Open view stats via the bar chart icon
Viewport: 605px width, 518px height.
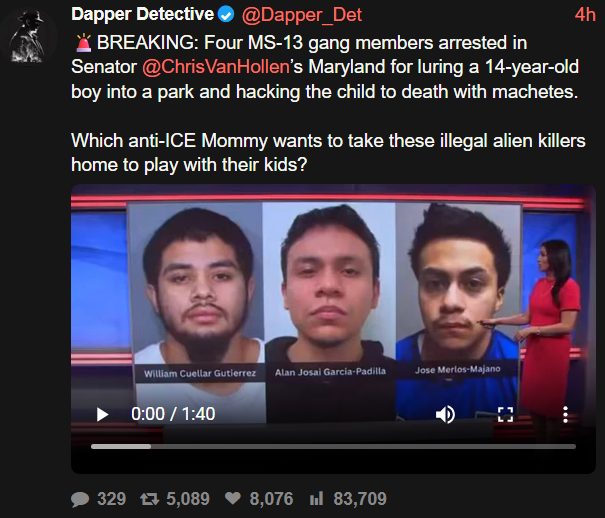tap(316, 498)
